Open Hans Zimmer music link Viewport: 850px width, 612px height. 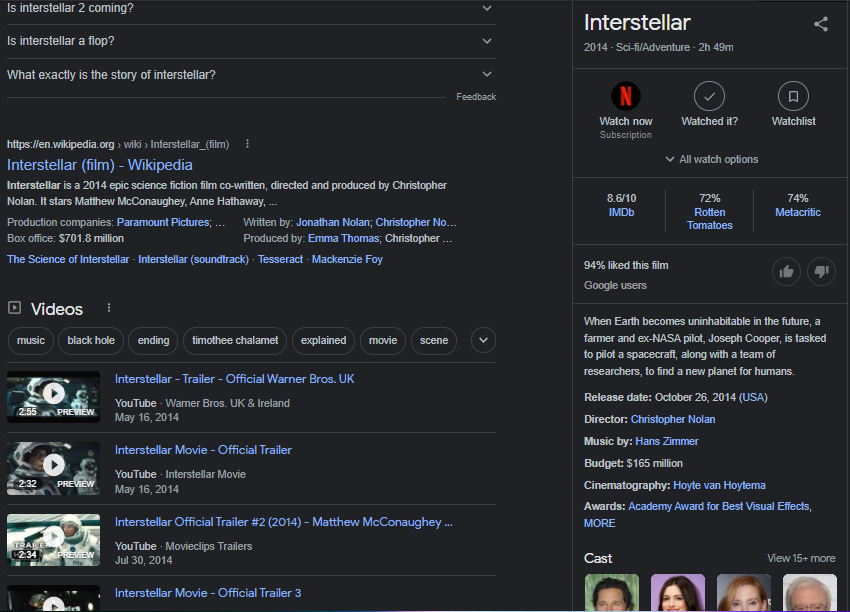click(x=666, y=442)
